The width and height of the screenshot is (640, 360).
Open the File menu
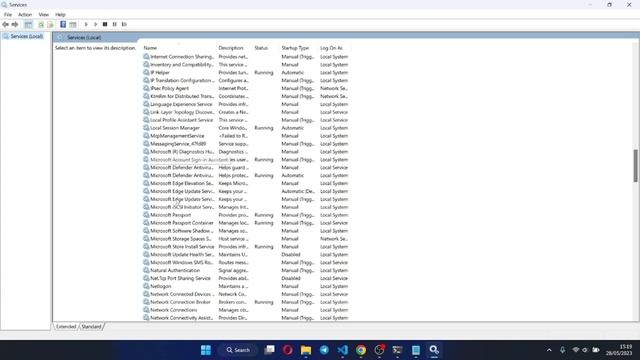[8, 15]
